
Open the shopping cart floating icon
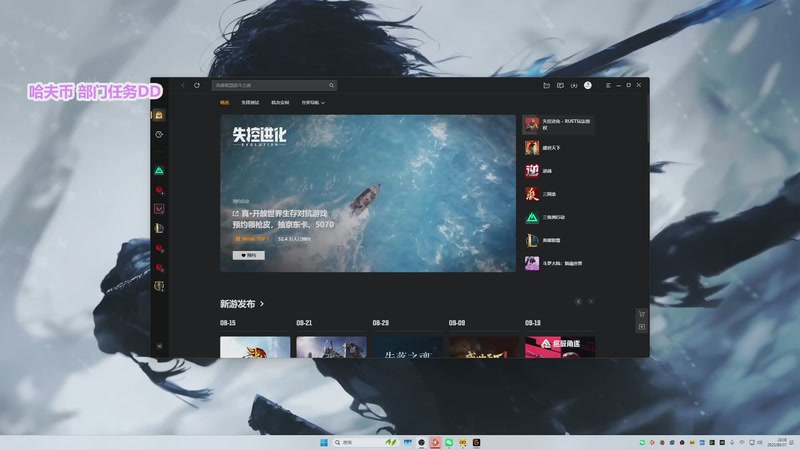point(642,314)
